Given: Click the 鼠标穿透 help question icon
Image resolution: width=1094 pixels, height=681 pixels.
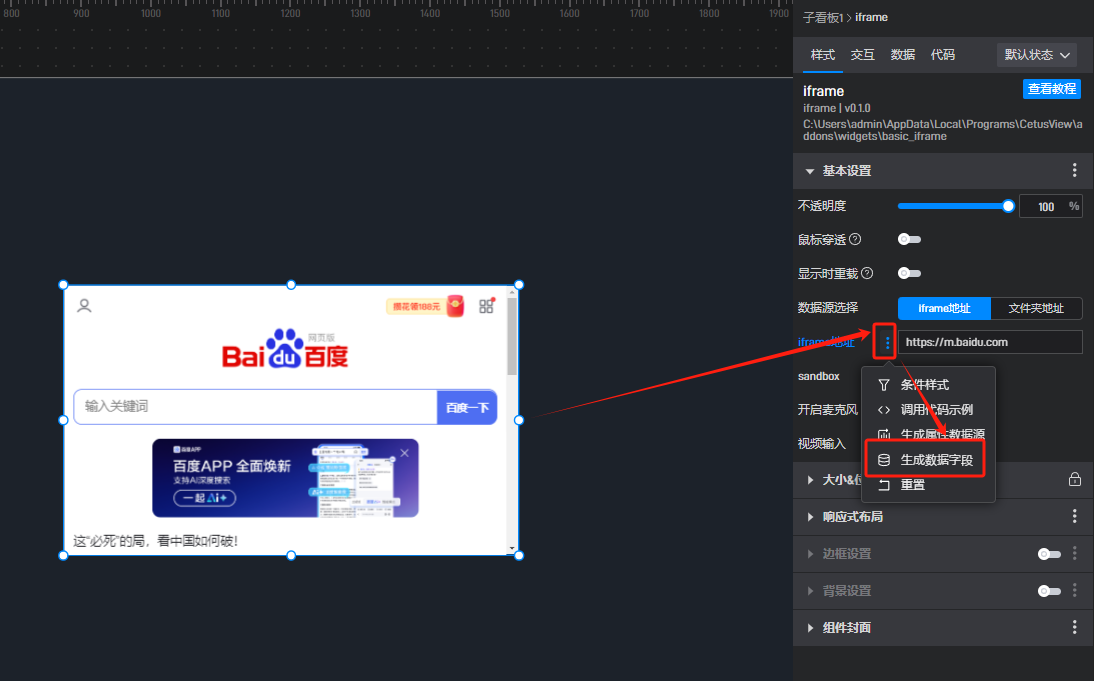Looking at the screenshot, I should (x=855, y=239).
